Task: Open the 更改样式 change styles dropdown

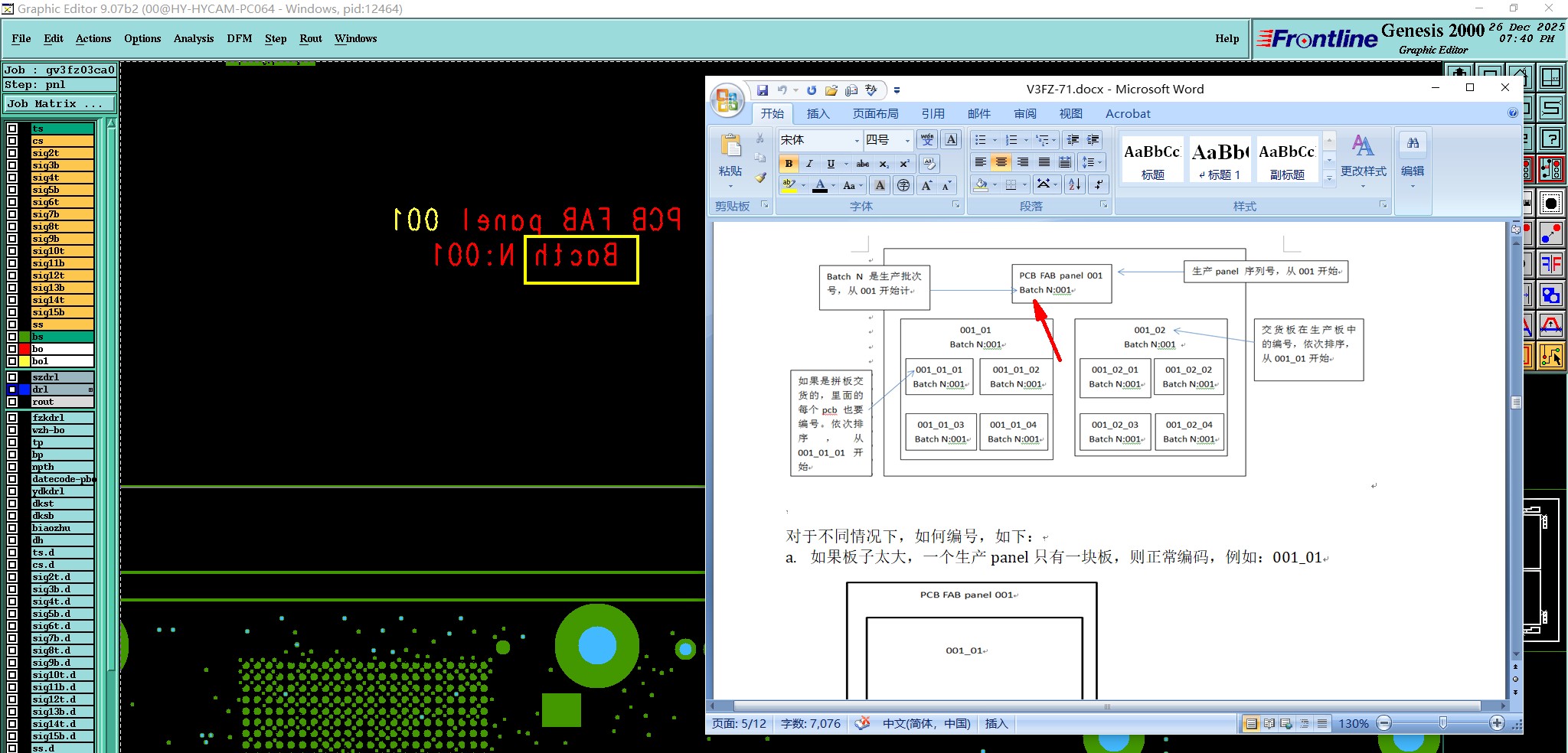Action: tap(1363, 161)
